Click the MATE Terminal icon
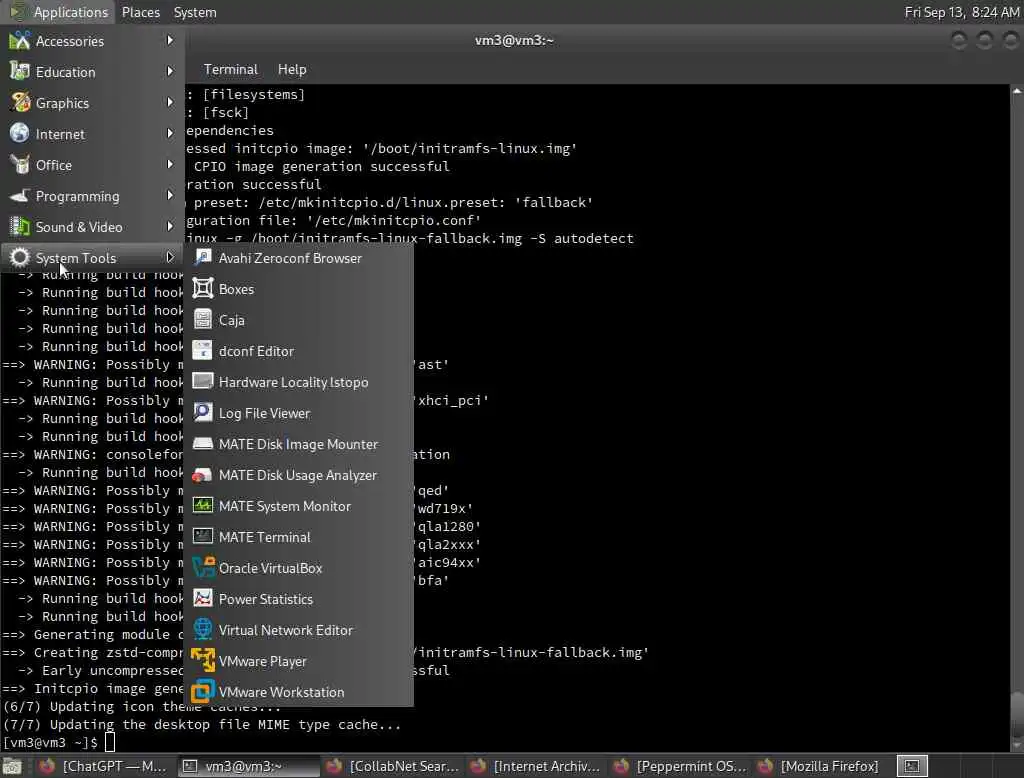This screenshot has height=778, width=1024. (203, 537)
